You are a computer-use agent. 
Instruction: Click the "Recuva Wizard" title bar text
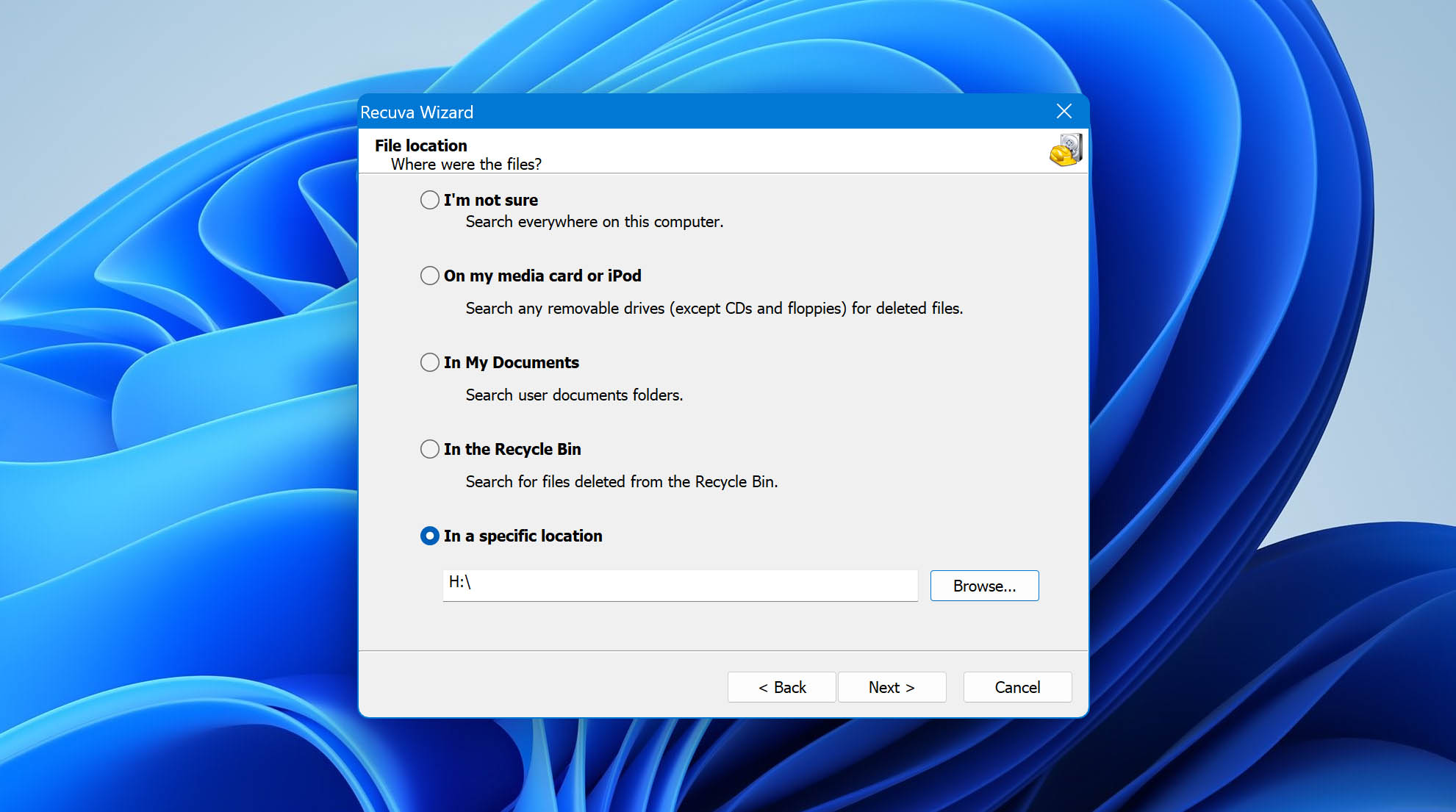pos(417,112)
